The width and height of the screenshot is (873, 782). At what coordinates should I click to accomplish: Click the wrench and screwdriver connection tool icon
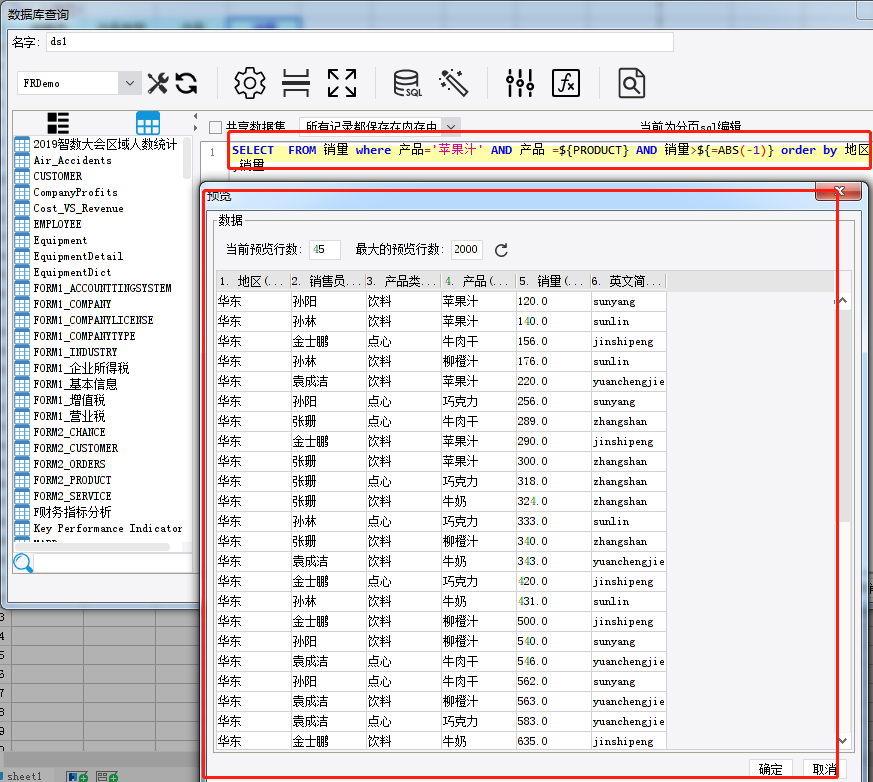pyautogui.click(x=158, y=83)
